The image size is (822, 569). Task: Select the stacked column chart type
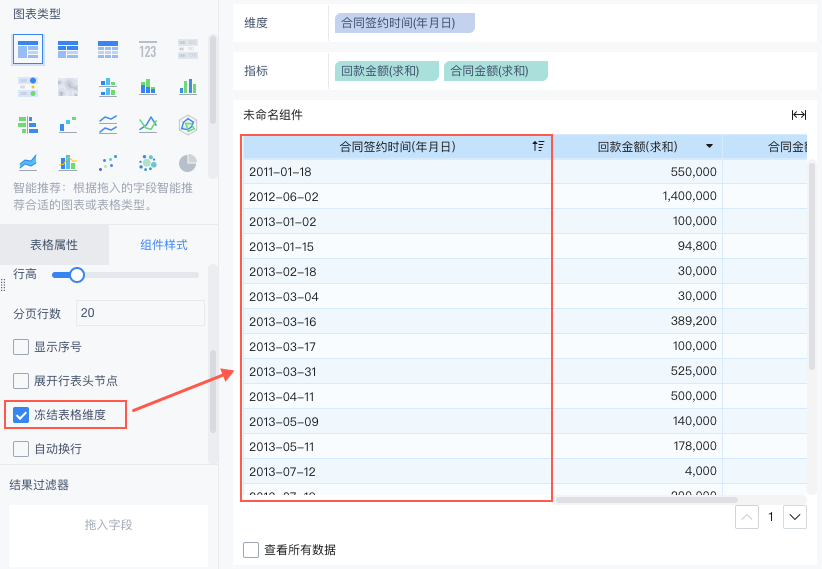coord(148,87)
